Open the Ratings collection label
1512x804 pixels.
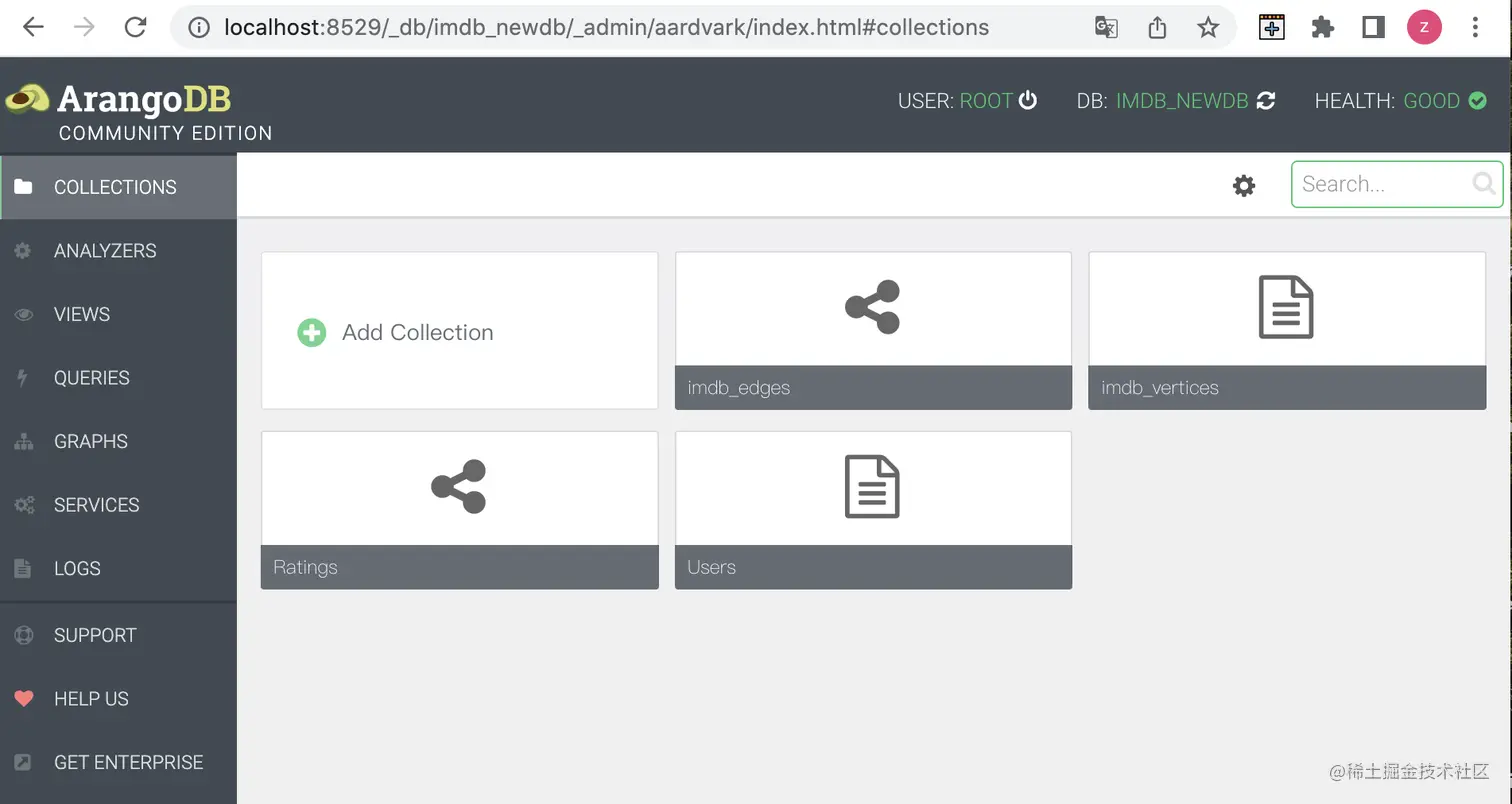pos(305,567)
